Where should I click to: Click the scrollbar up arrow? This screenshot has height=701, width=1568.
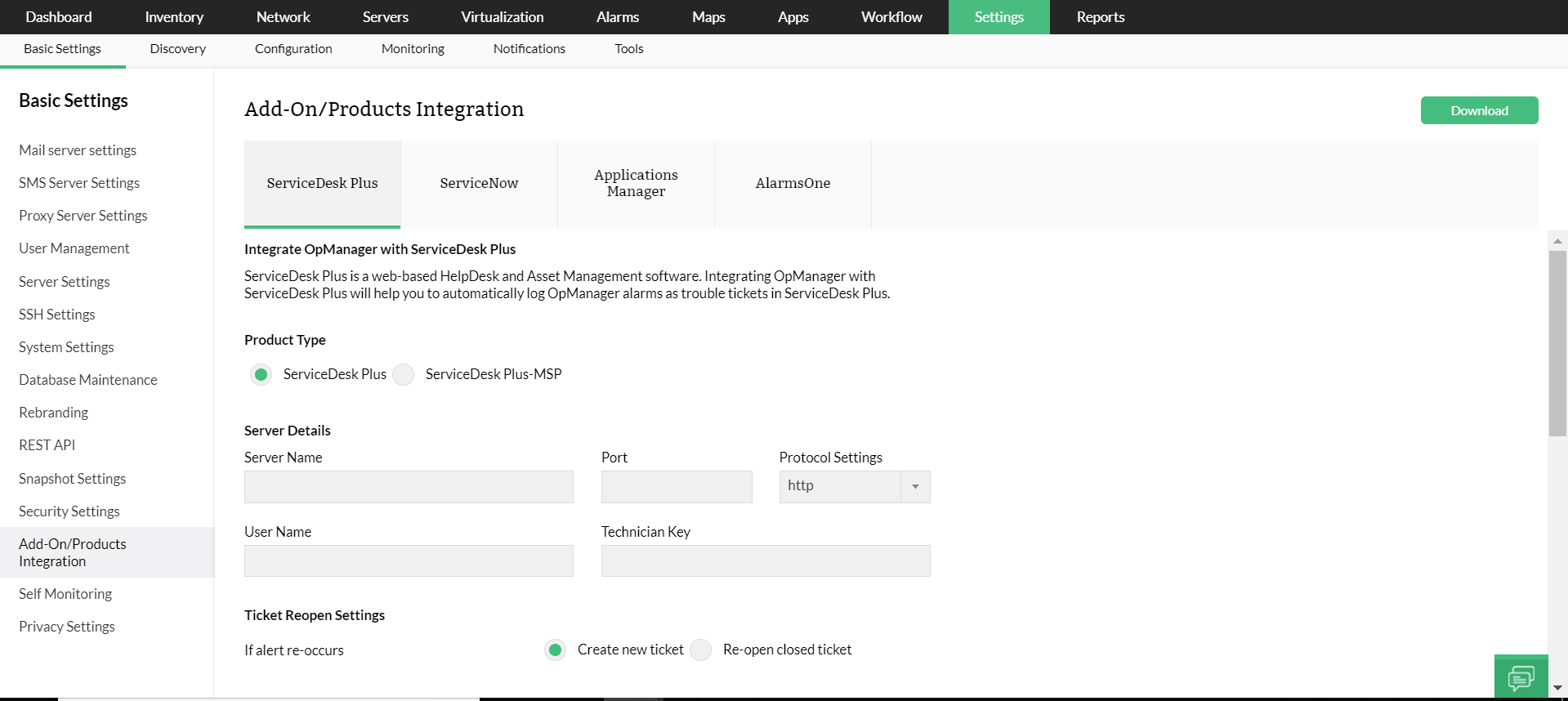[x=1557, y=241]
